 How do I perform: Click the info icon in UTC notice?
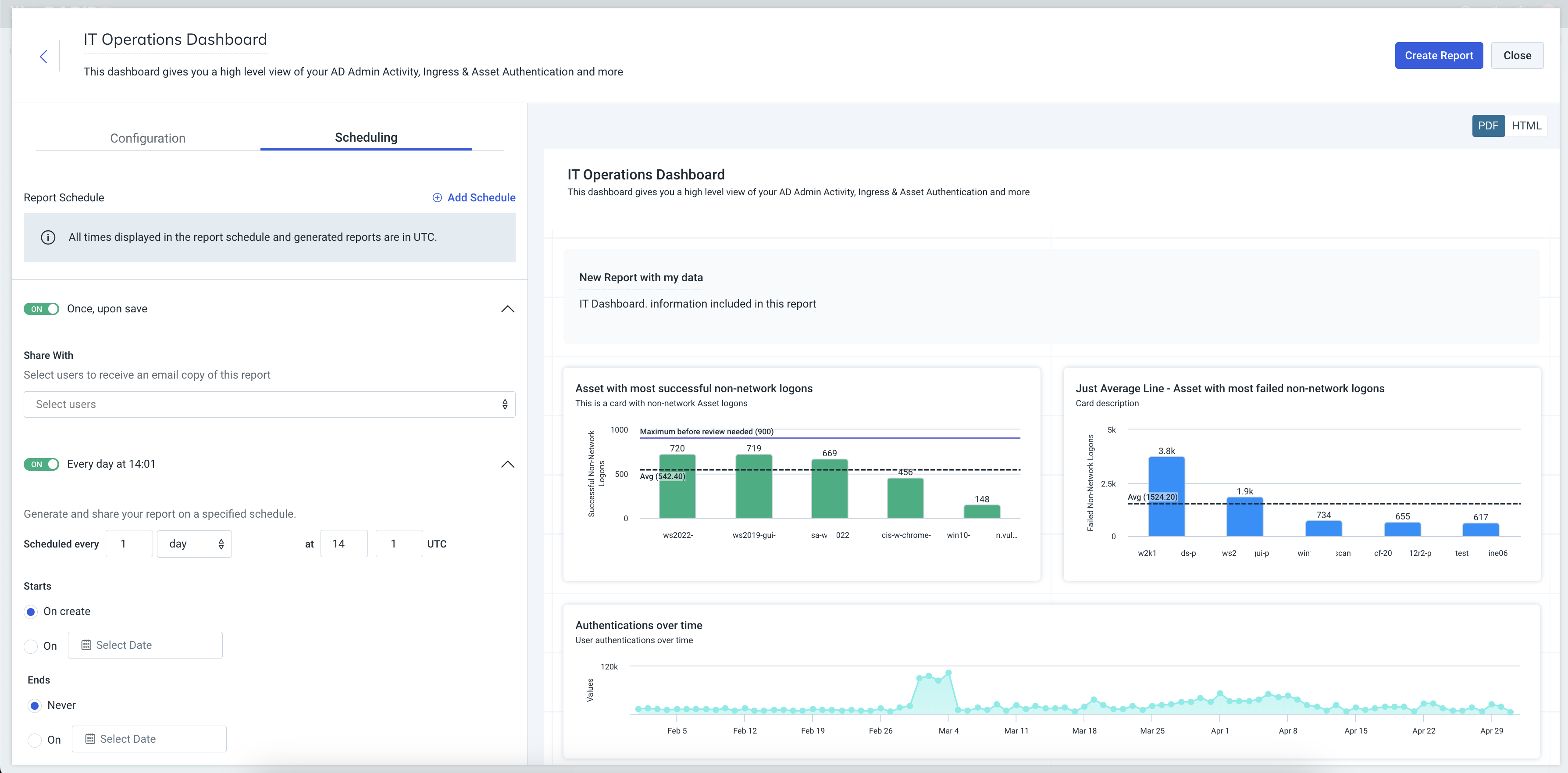[48, 238]
